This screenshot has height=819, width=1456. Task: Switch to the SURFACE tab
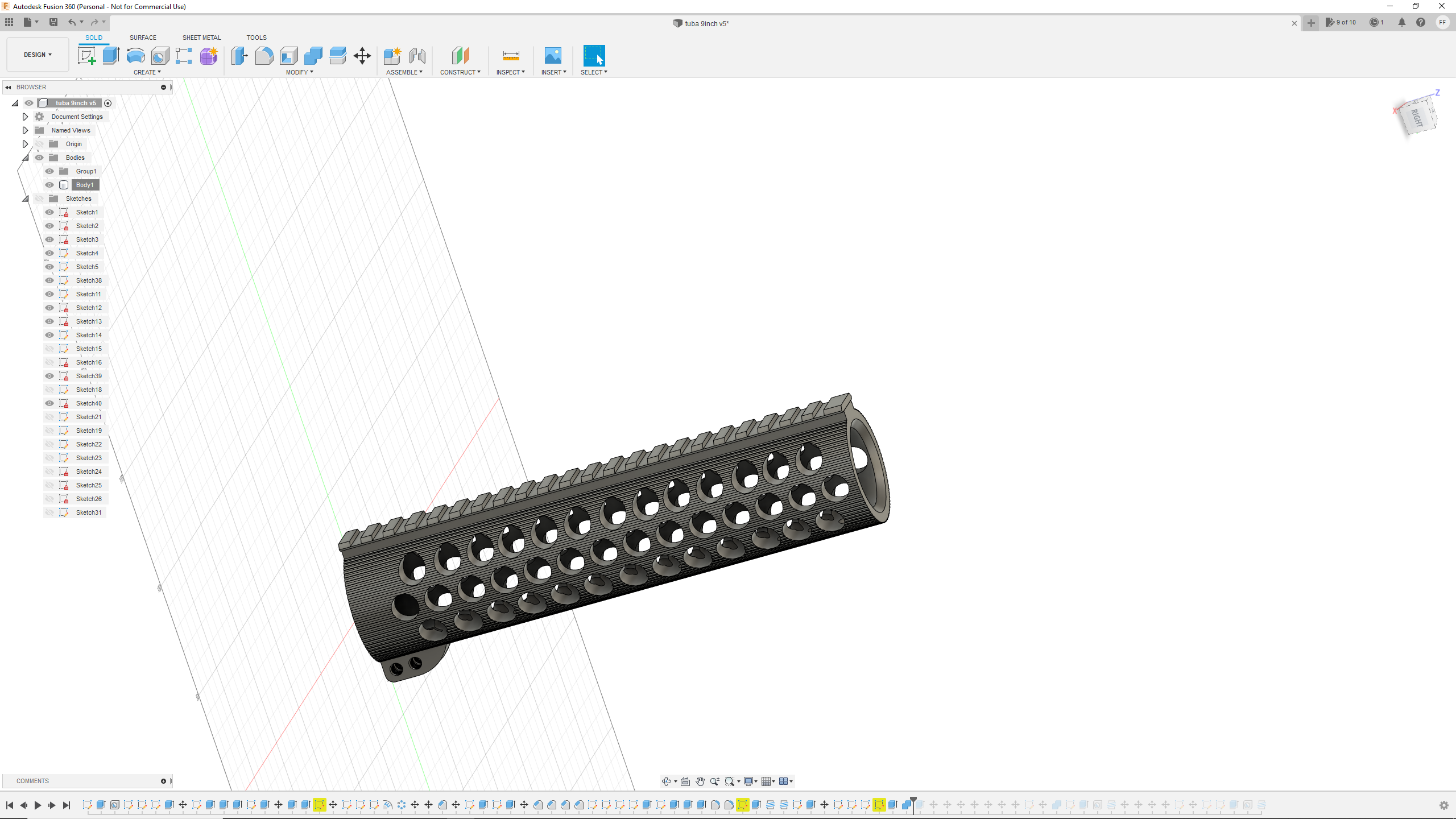(x=142, y=37)
